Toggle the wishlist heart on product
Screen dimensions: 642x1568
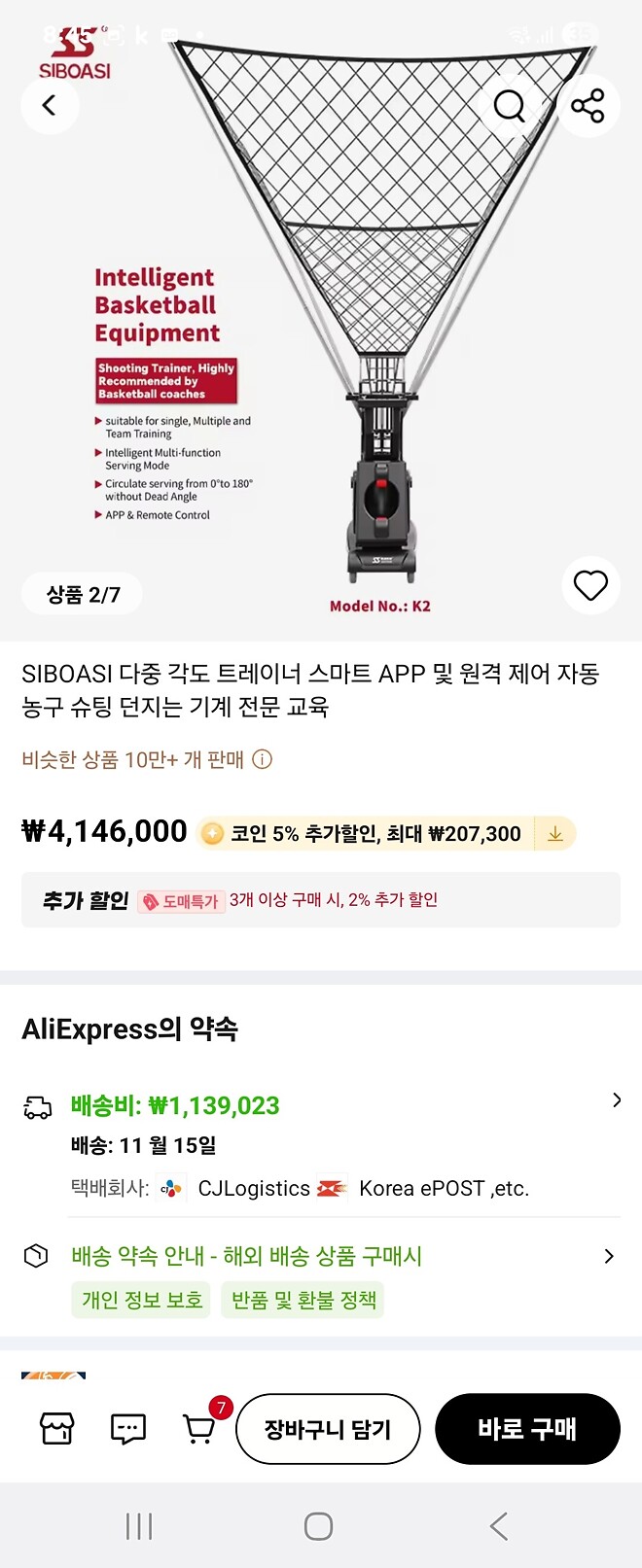[x=590, y=585]
